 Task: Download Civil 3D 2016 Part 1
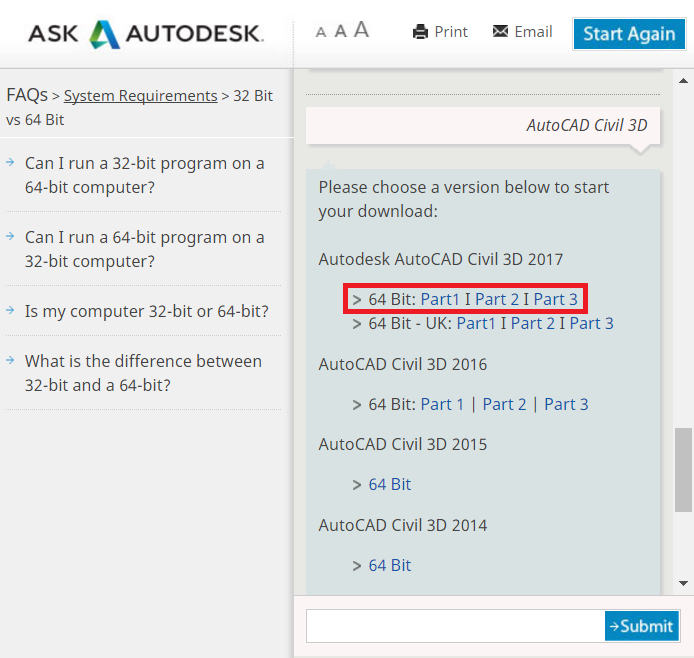coord(442,404)
